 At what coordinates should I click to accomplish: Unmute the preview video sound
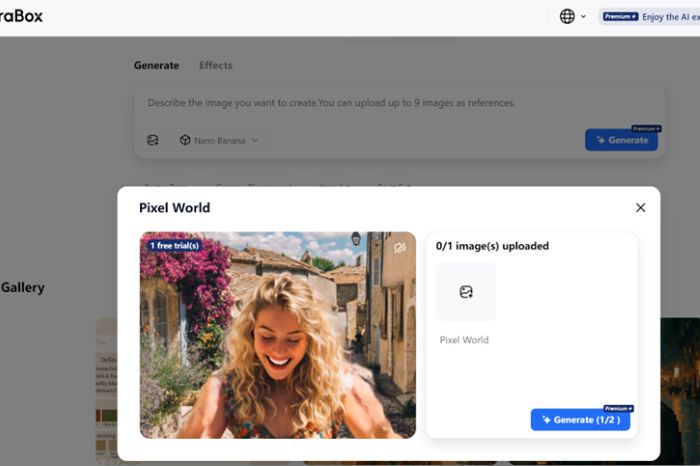click(400, 247)
